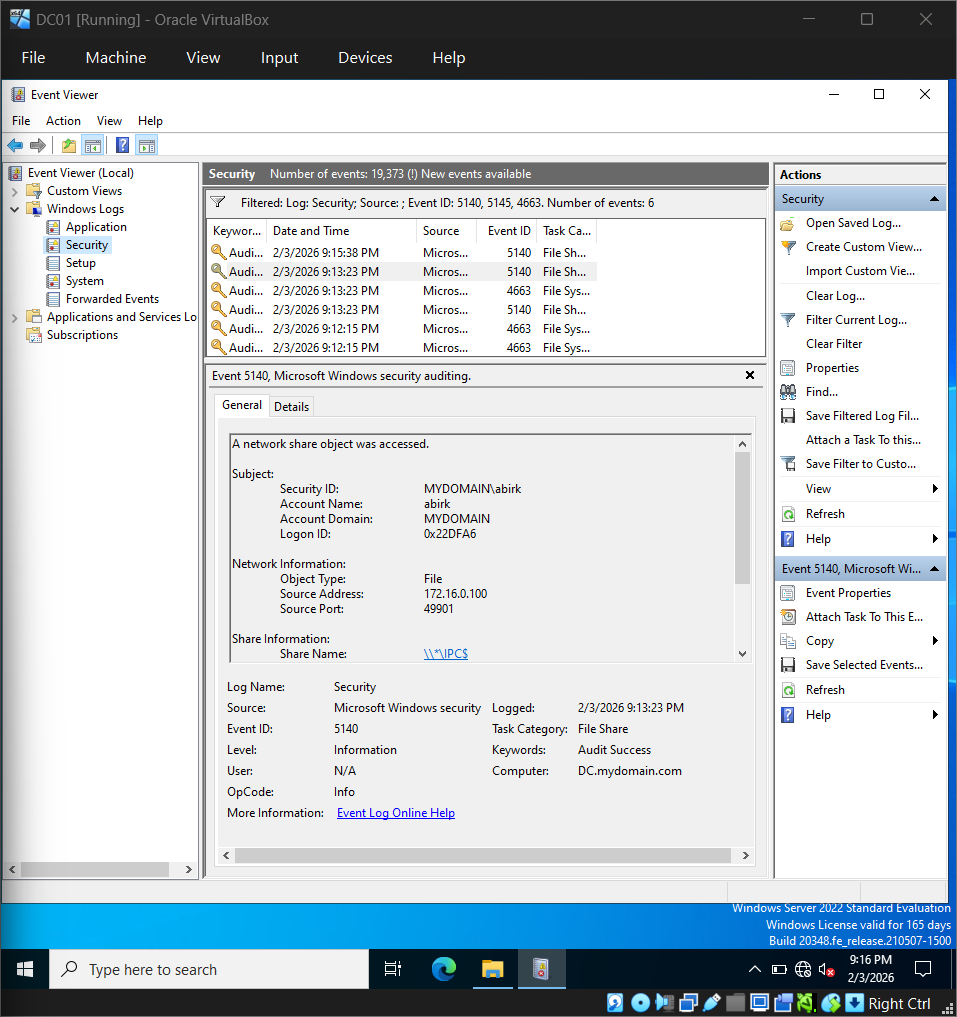957x1017 pixels.
Task: Expand the Help submenu arrow under Security actions
Action: pyautogui.click(x=935, y=539)
